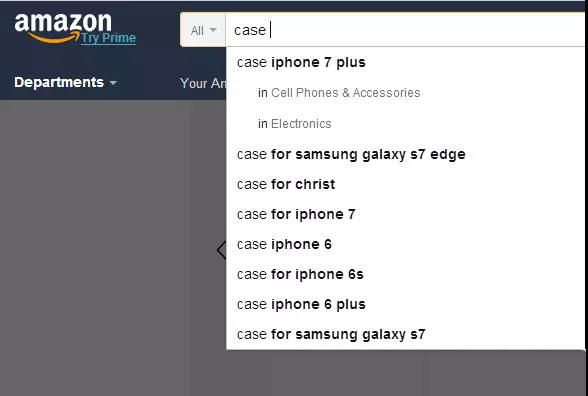Choose 'in Cell Phones & Accessories' suggestion
The image size is (588, 396).
point(406,93)
